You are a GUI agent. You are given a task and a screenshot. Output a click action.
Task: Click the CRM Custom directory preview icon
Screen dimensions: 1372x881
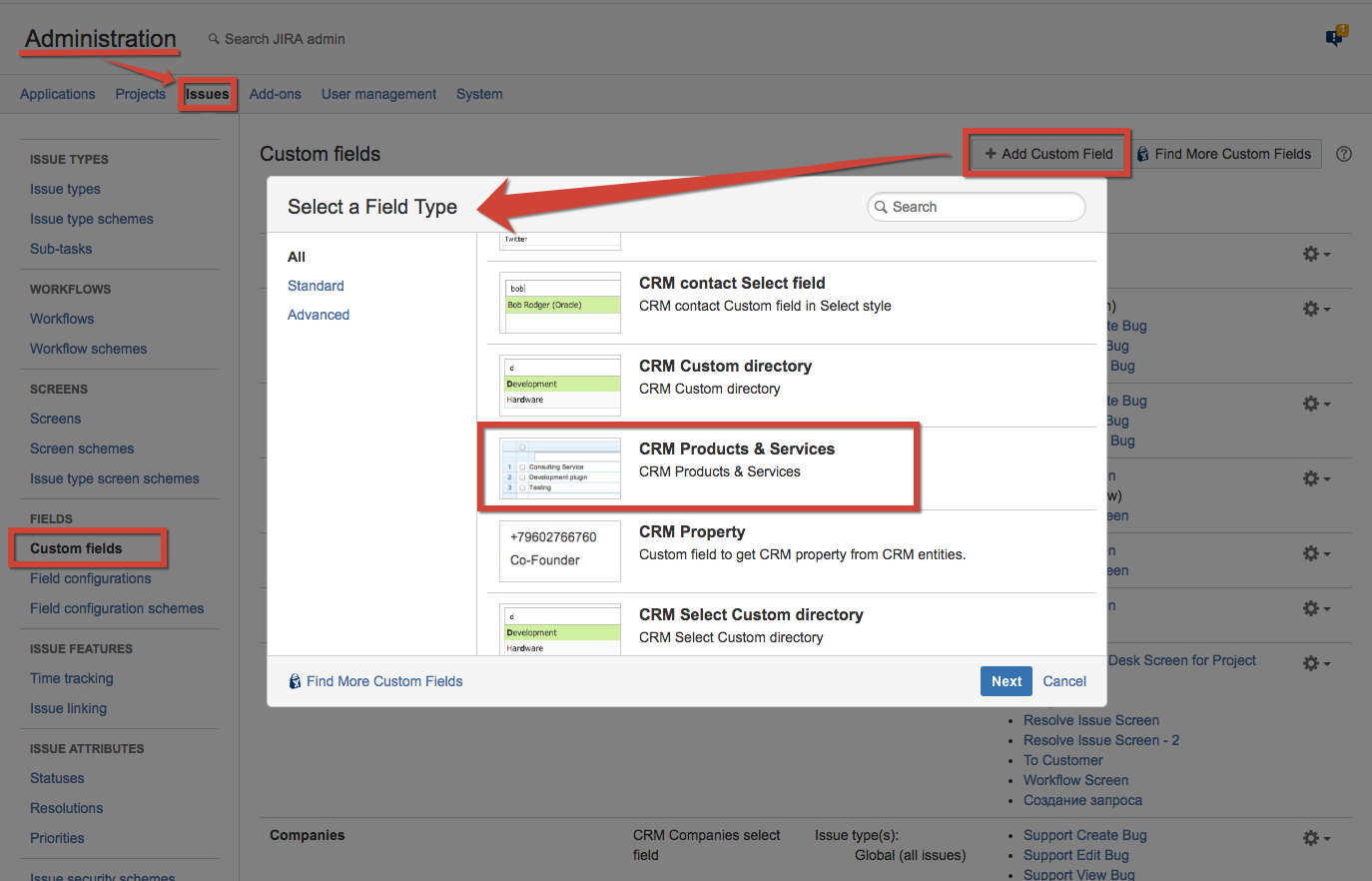pos(560,386)
